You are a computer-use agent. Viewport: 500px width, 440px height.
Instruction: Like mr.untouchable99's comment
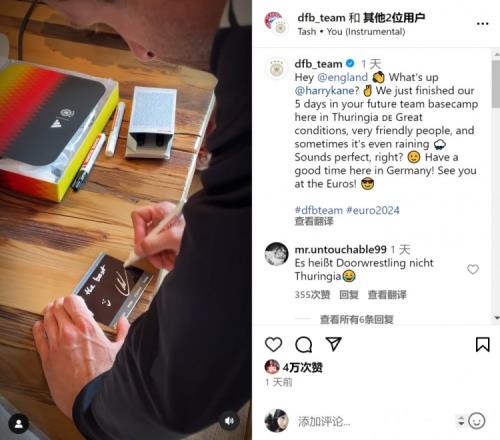coord(473,269)
